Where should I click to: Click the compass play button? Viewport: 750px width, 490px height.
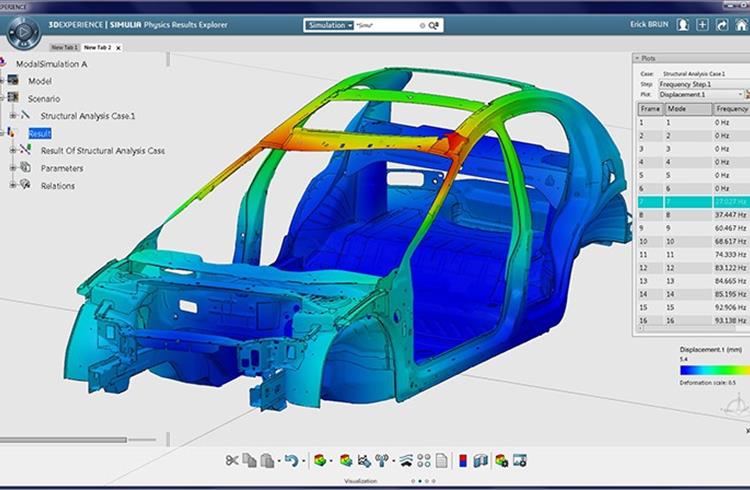coord(23,32)
